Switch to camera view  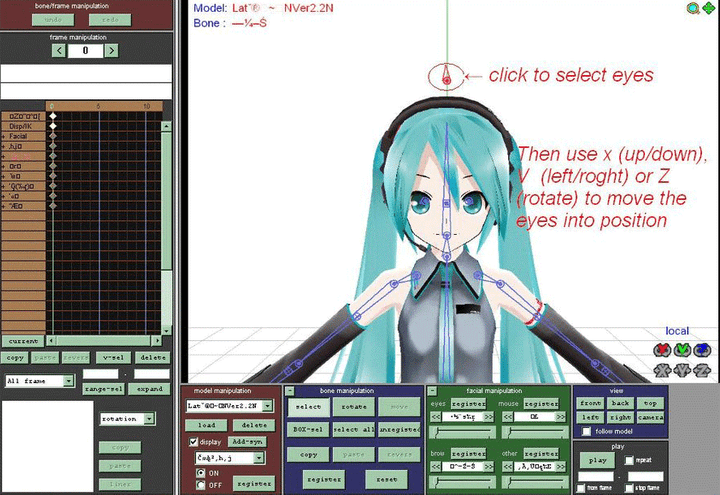[650, 417]
